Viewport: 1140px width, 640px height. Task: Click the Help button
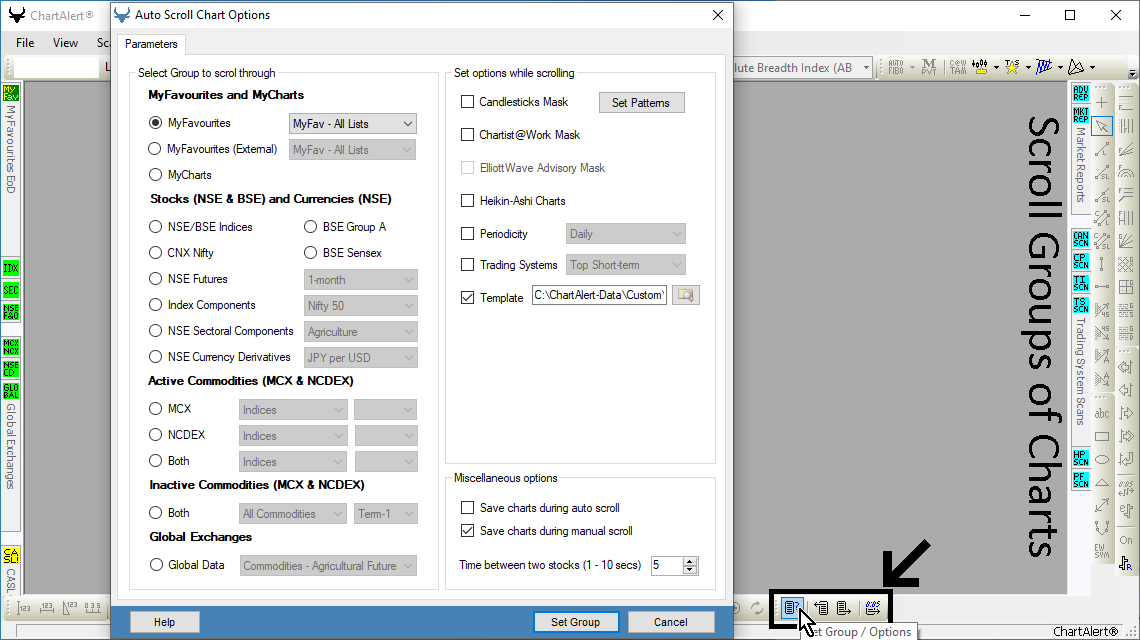click(x=164, y=622)
